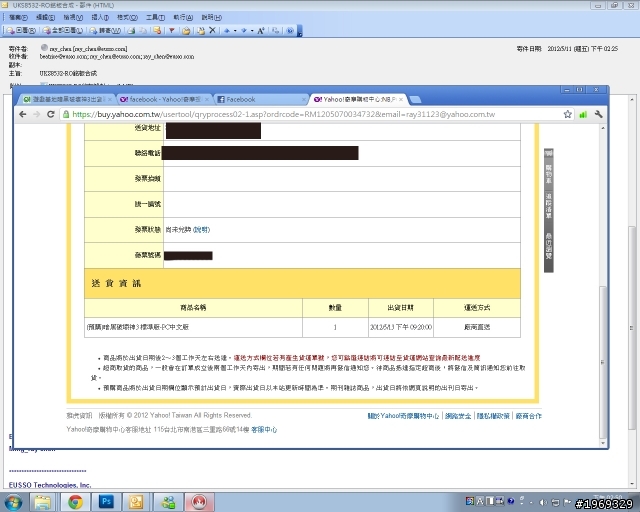Delete the message with the X icon
This screenshot has height=512, width=640.
tap(212, 31)
